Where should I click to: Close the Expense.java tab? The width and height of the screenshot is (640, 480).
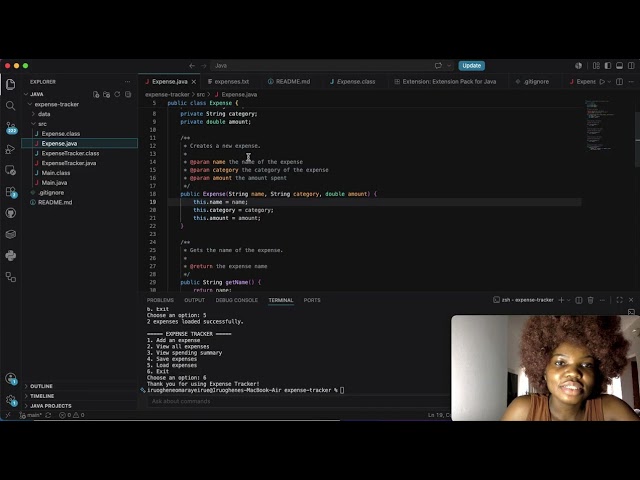coord(194,82)
